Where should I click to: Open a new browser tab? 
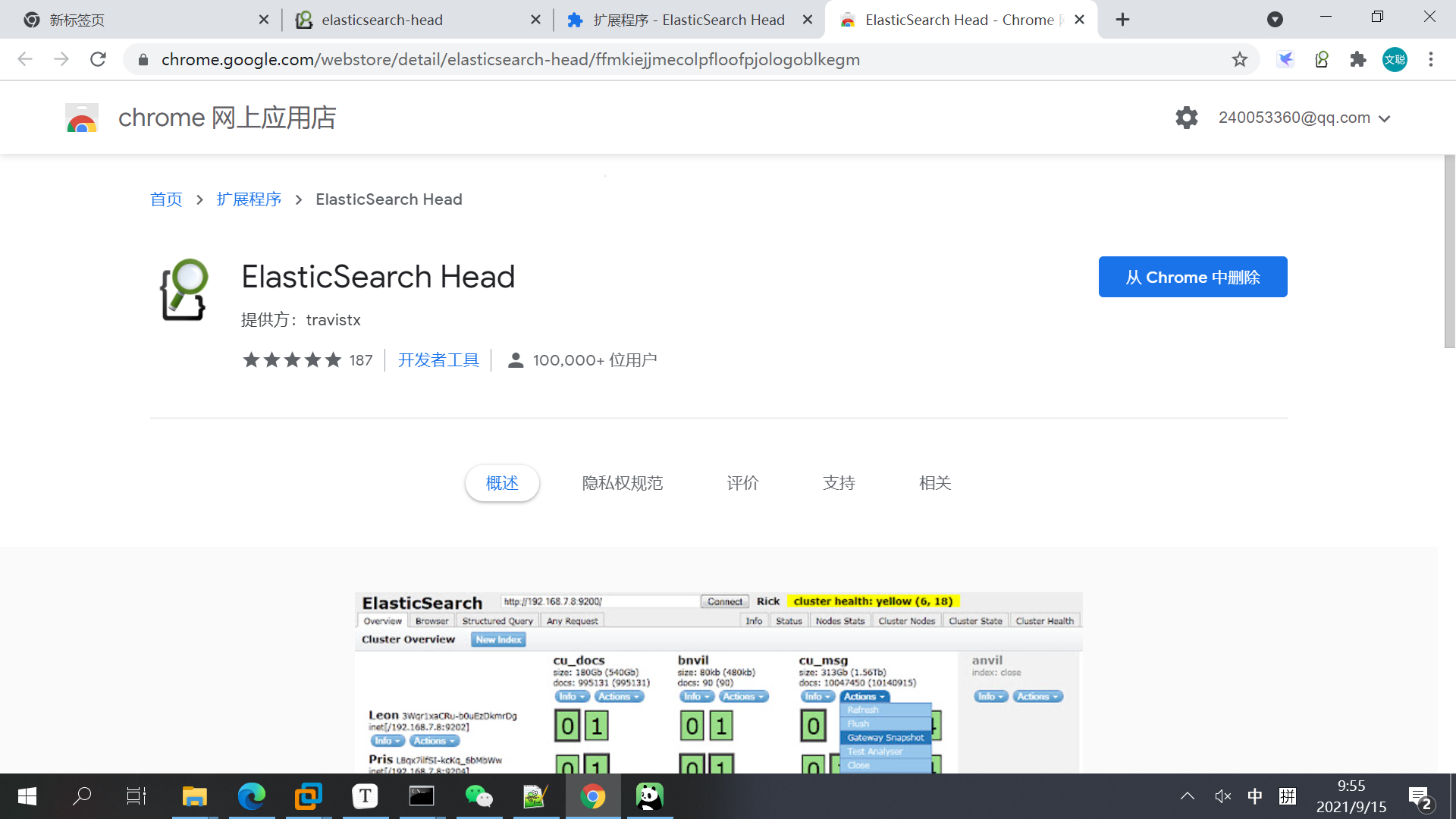click(1123, 20)
